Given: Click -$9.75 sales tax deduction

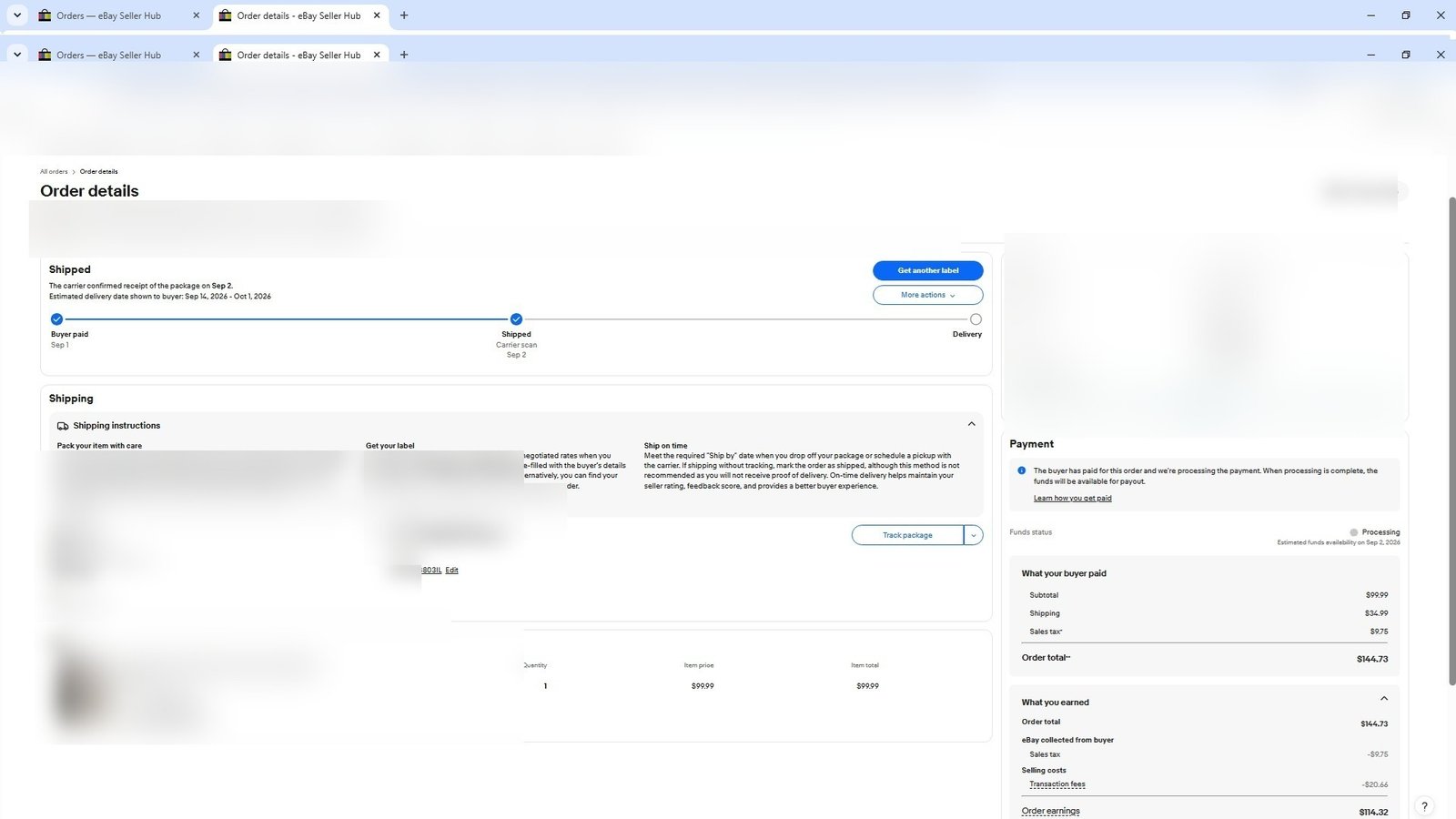Looking at the screenshot, I should [x=1378, y=754].
